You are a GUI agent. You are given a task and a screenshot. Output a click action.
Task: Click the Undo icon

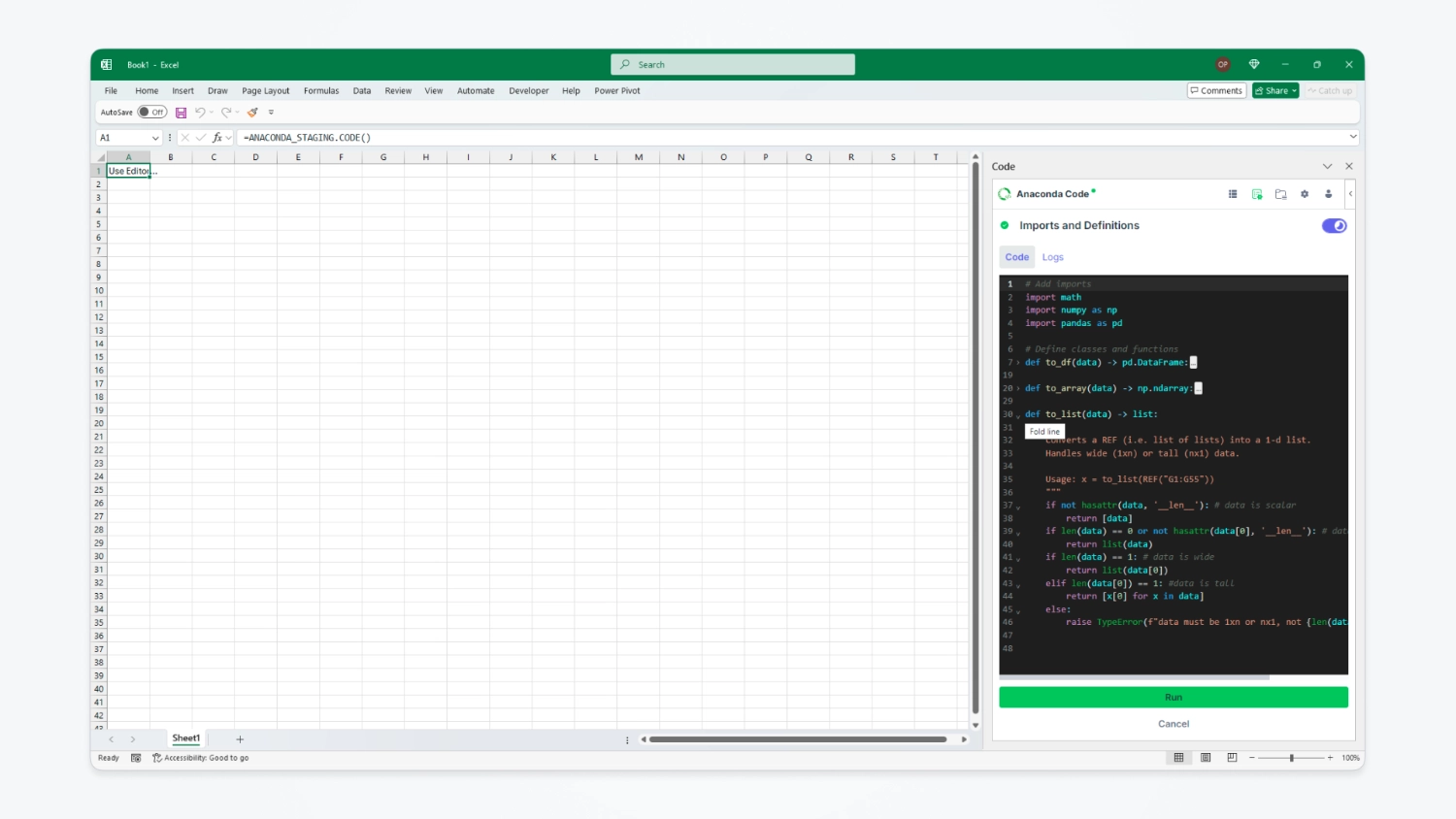click(200, 113)
